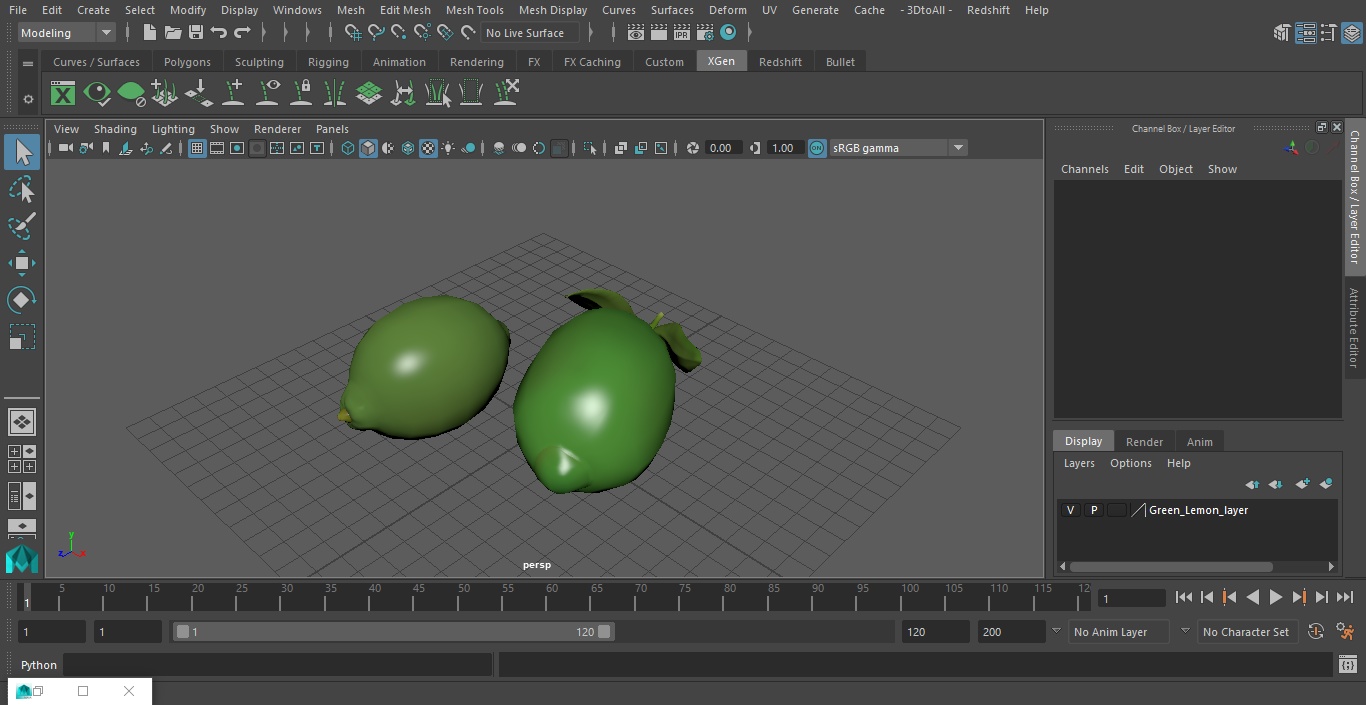Toggle P playback of Green_Lemon_layer
The image size is (1366, 705).
[1094, 510]
